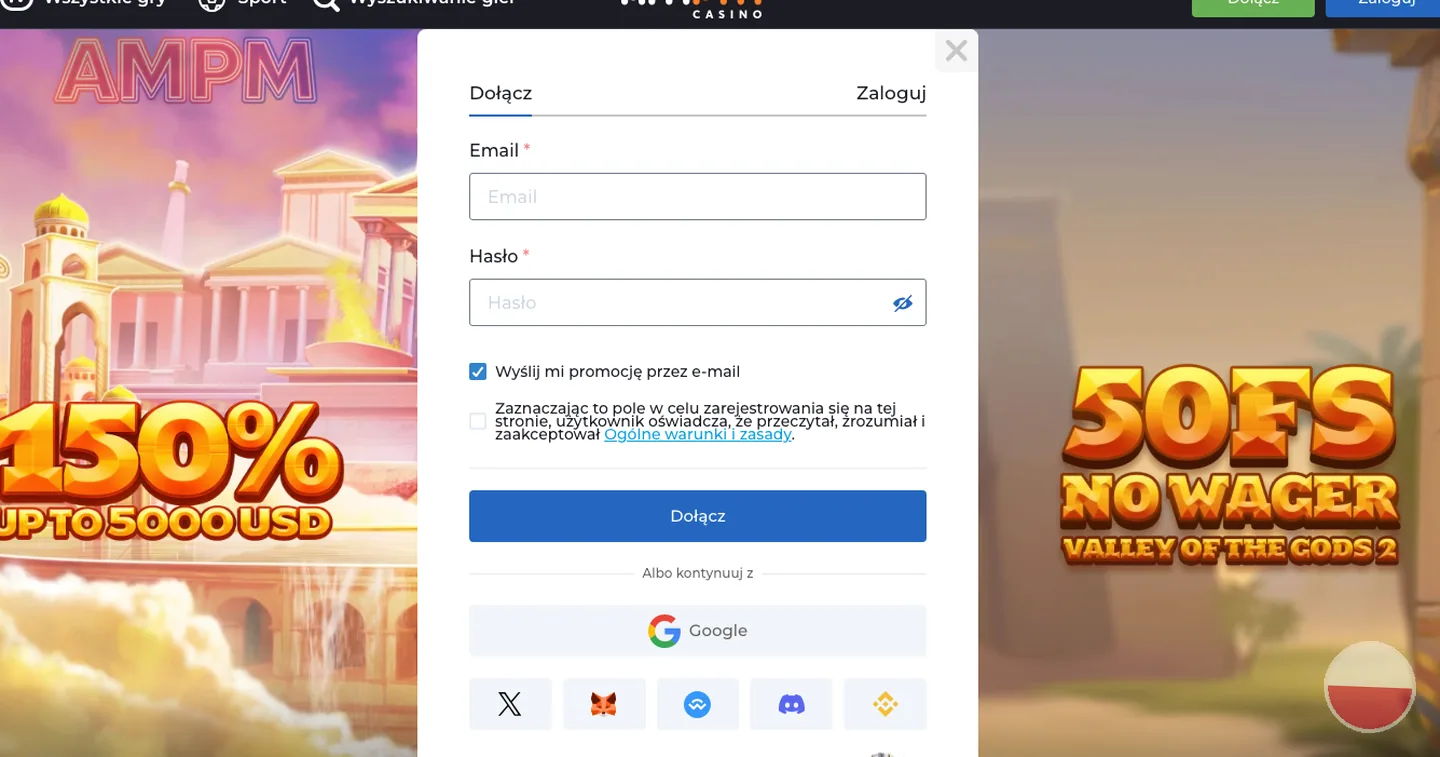Viewport: 1440px width, 757px height.
Task: Tick the terms acceptance checkbox
Action: [x=478, y=421]
